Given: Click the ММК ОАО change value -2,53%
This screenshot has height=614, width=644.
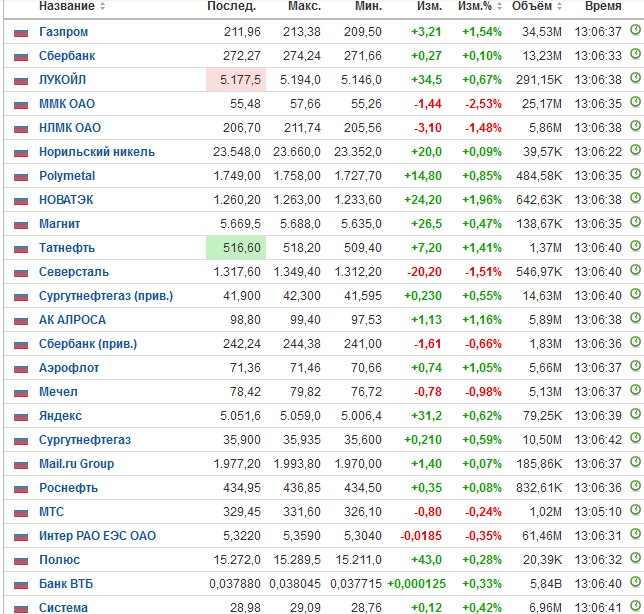Looking at the screenshot, I should click(x=483, y=104).
